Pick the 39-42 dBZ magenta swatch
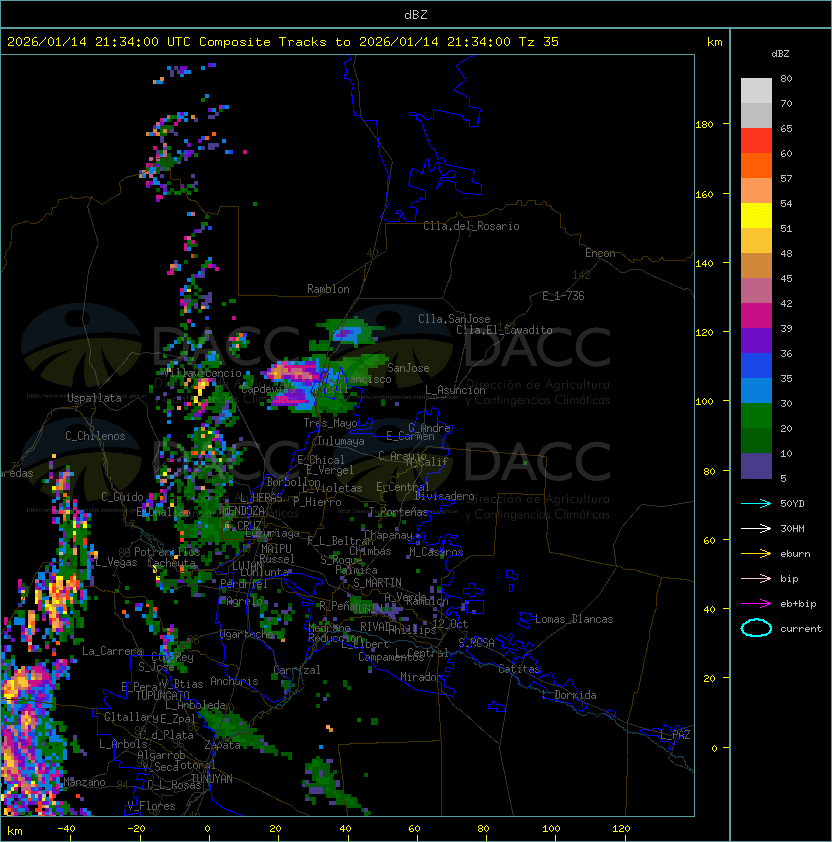Viewport: 832px width, 842px height. click(756, 316)
